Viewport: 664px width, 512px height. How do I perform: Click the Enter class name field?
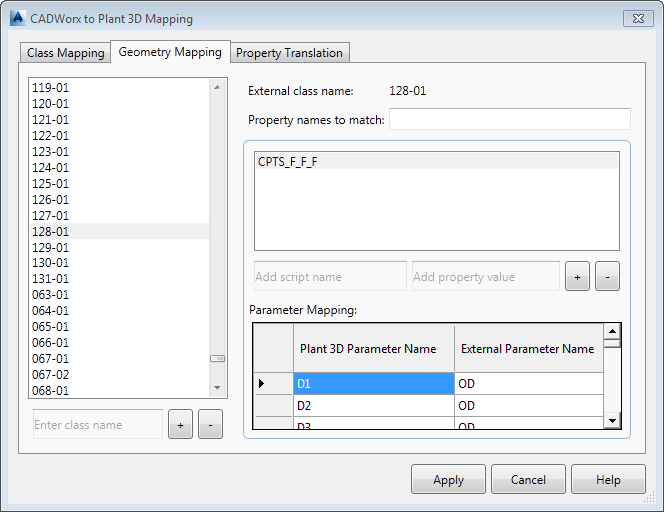[97, 424]
